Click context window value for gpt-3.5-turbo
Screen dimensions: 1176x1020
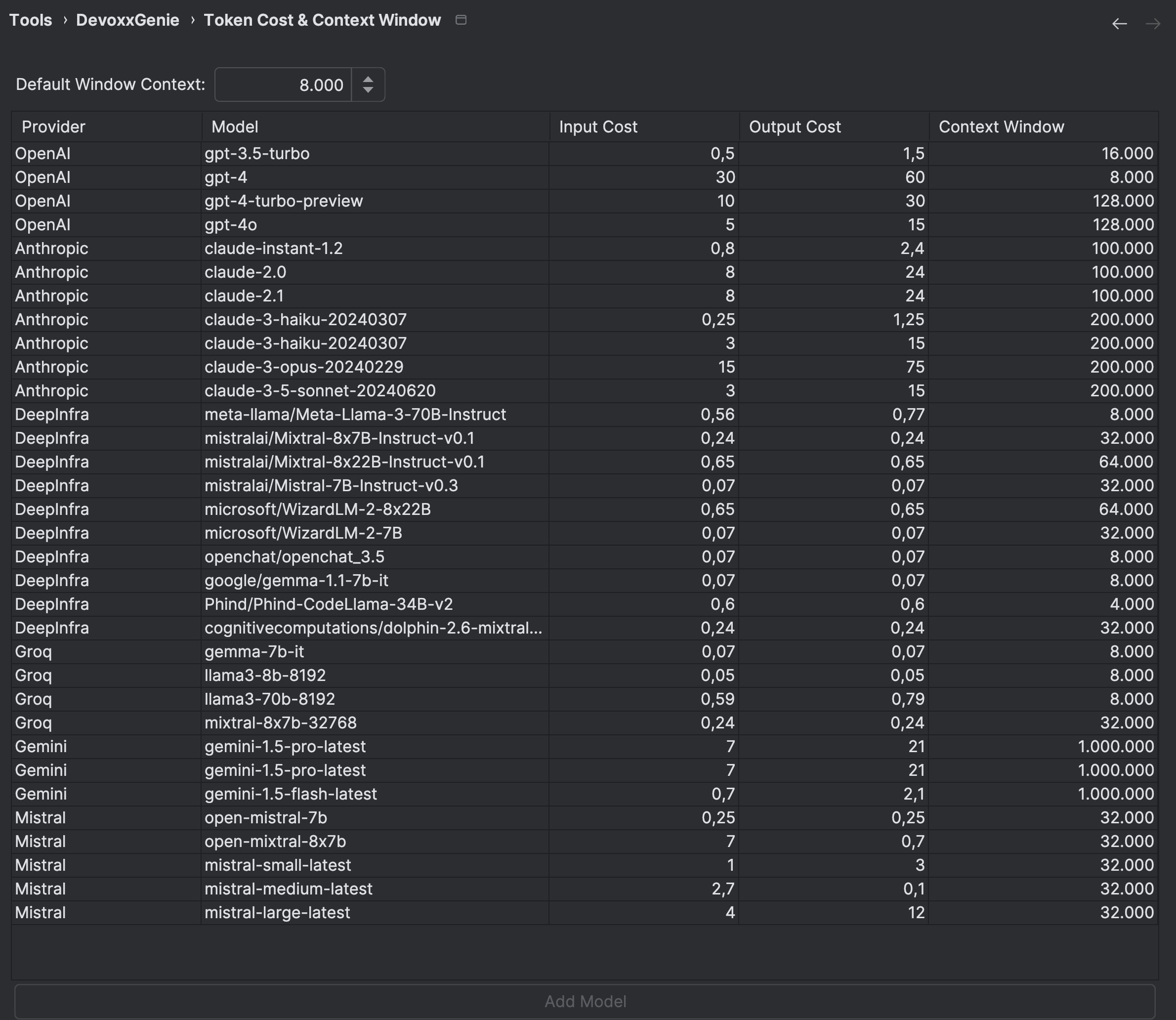(1127, 154)
